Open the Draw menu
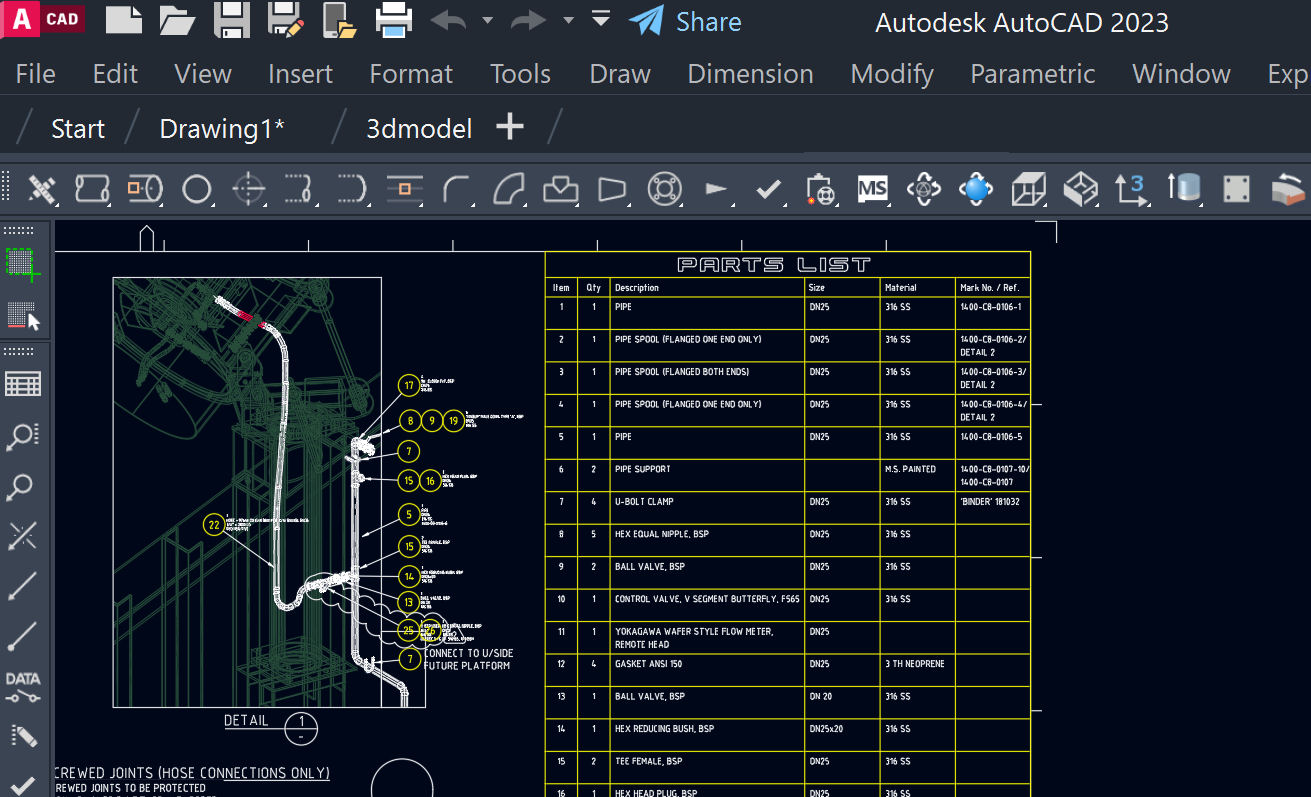This screenshot has height=797, width=1311. pos(620,74)
